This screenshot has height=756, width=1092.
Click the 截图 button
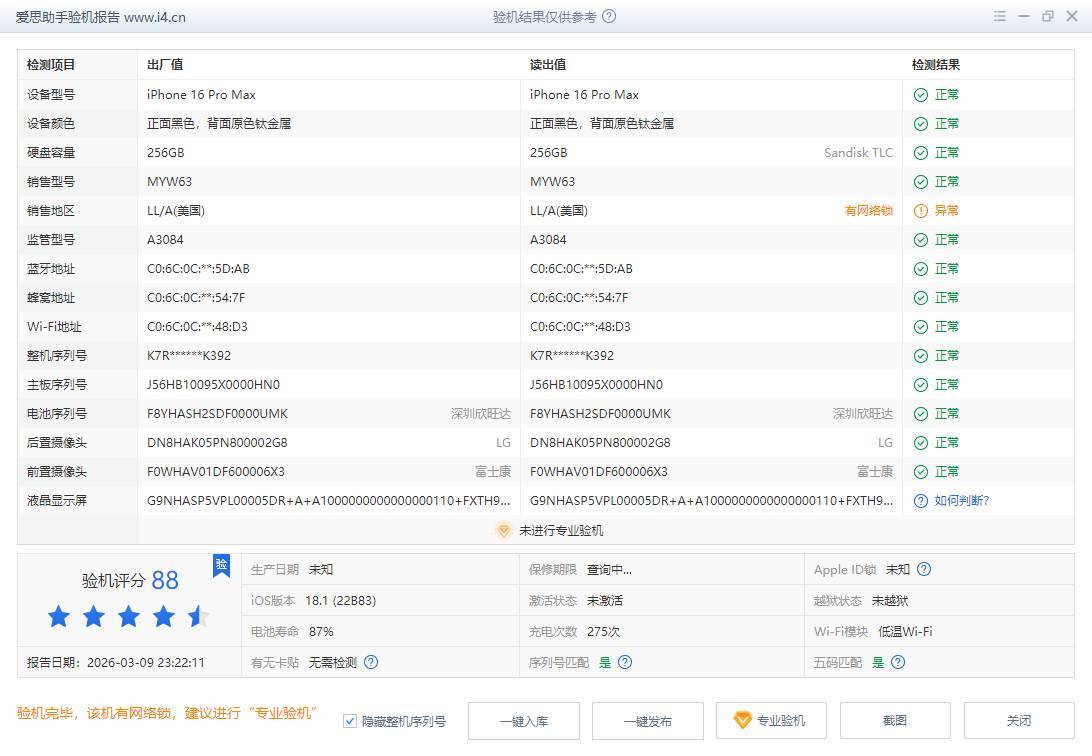pos(894,721)
